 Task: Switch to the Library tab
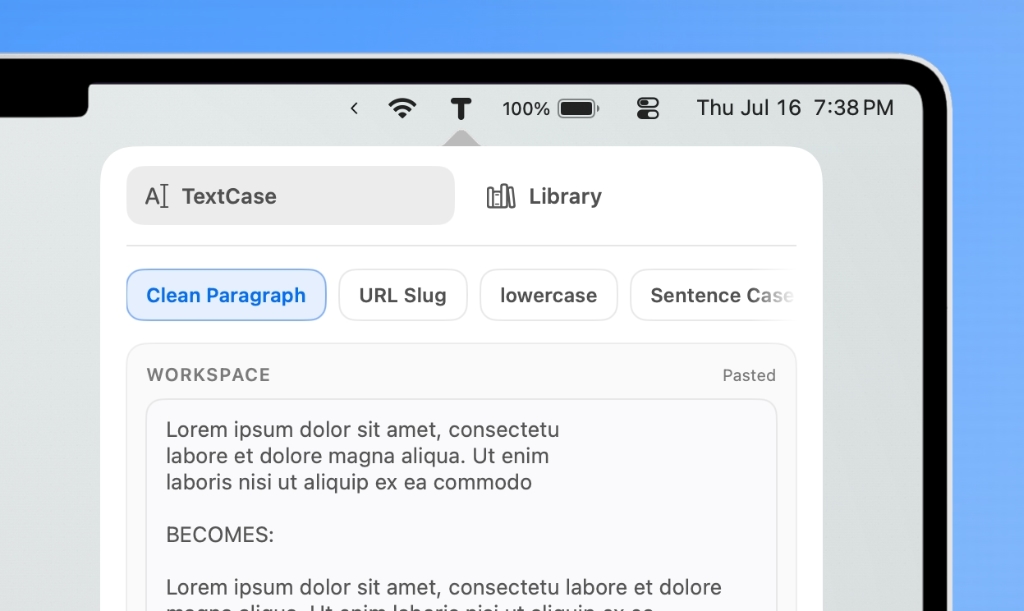544,196
